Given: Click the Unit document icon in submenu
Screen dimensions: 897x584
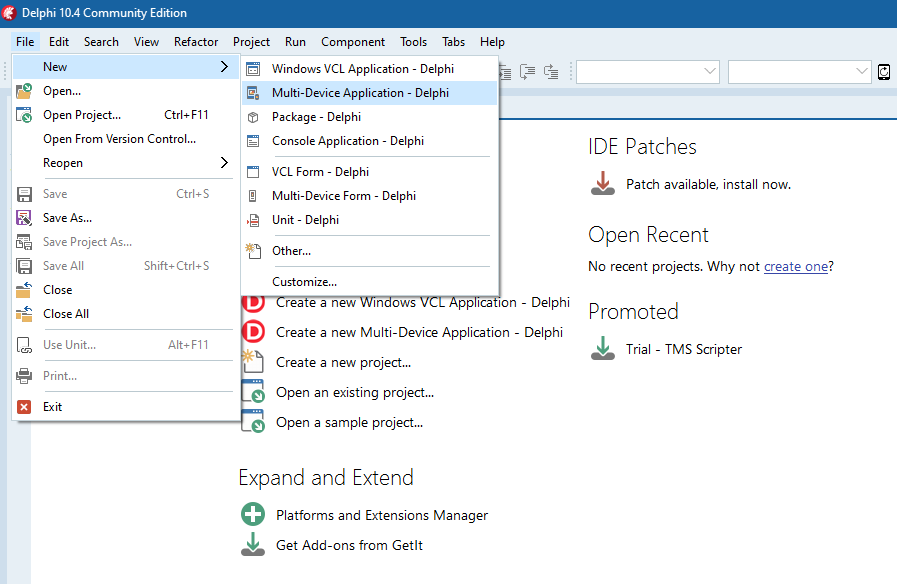Looking at the screenshot, I should [x=253, y=220].
